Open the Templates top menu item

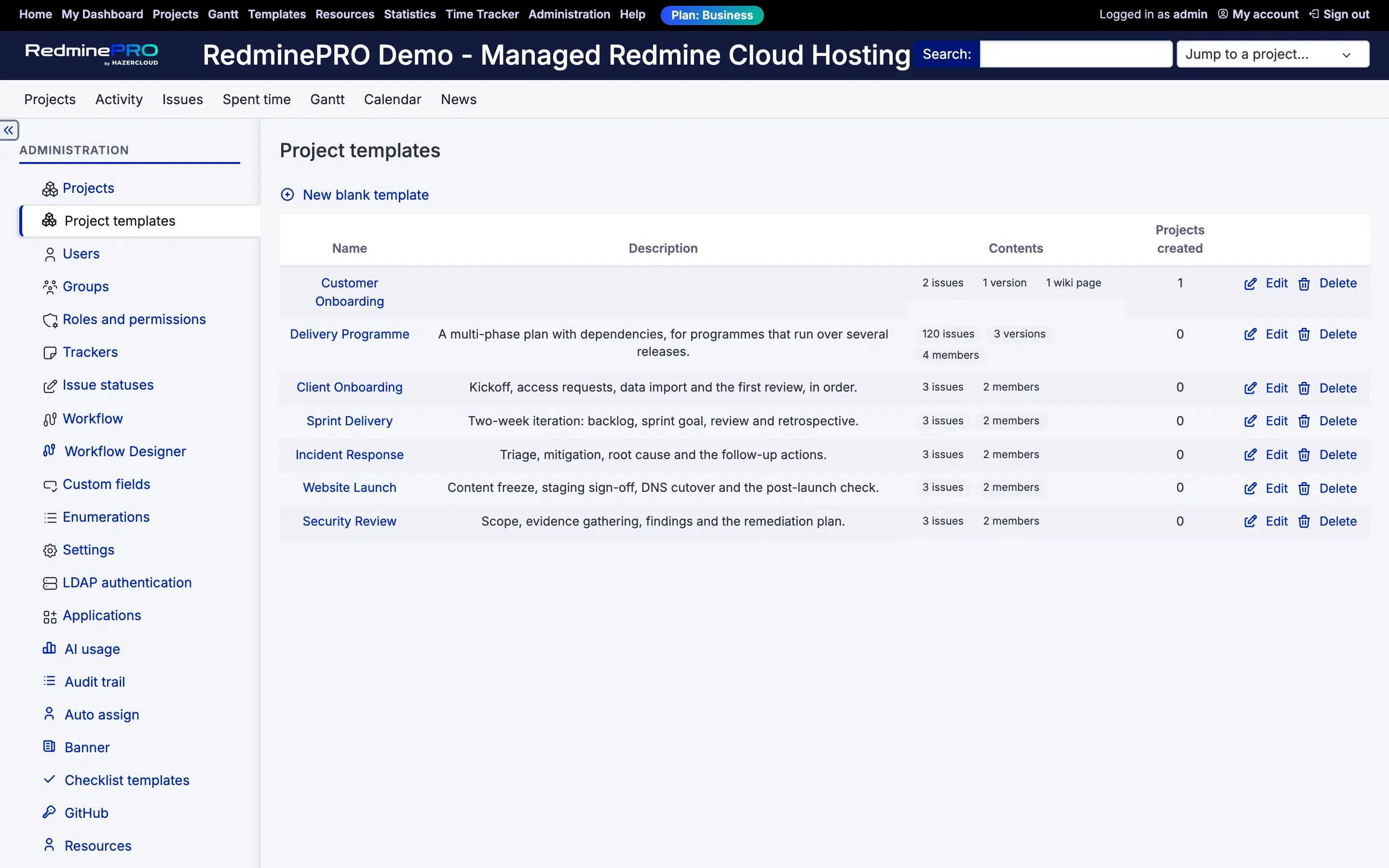[x=277, y=14]
